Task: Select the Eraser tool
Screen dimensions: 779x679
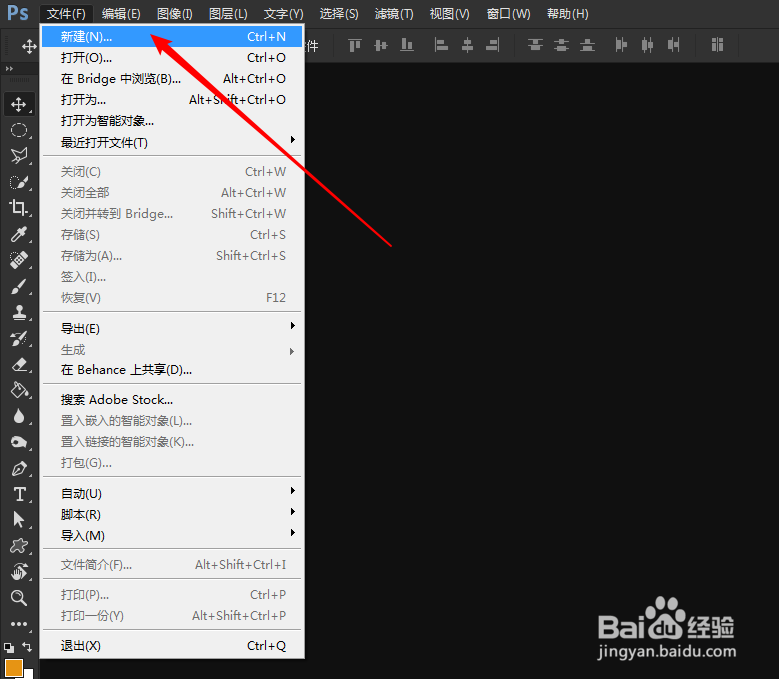Action: pyautogui.click(x=19, y=364)
